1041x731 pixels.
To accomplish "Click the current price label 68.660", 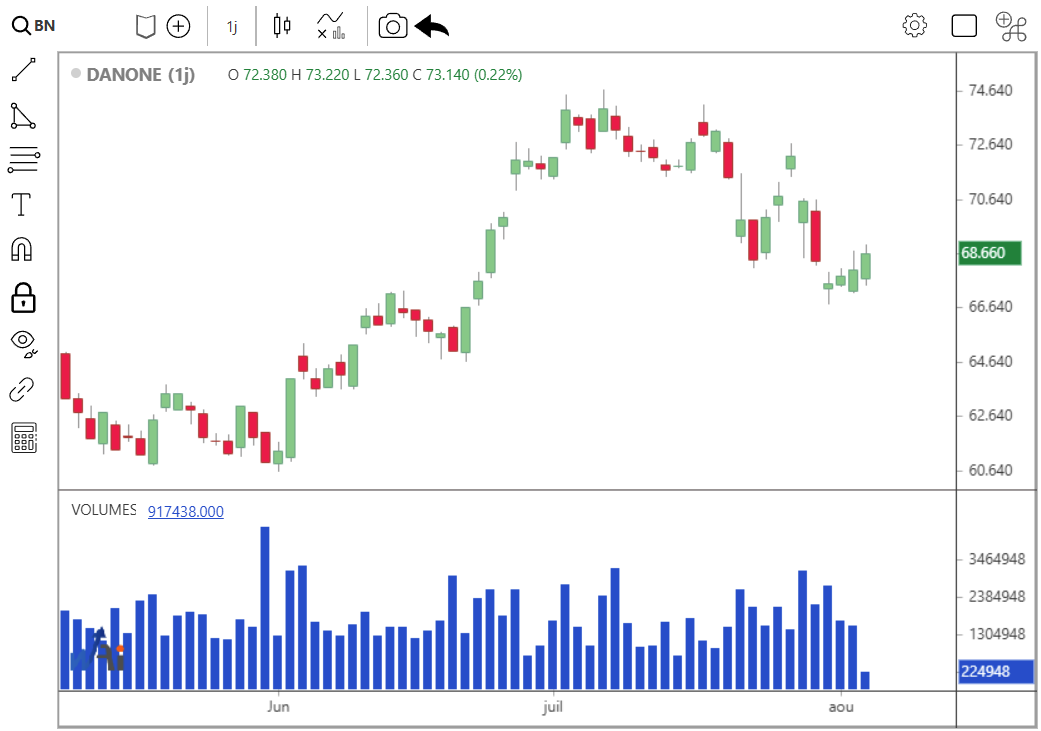I will coord(990,253).
